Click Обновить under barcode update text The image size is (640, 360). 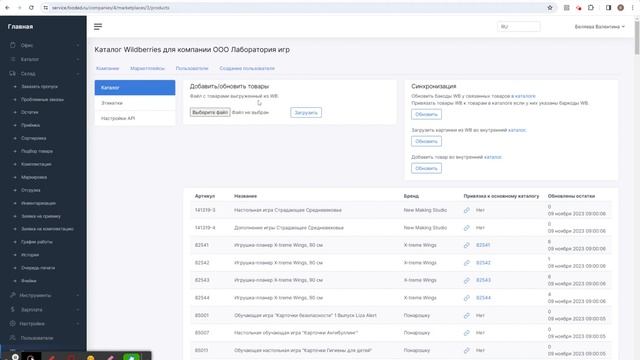(x=426, y=114)
